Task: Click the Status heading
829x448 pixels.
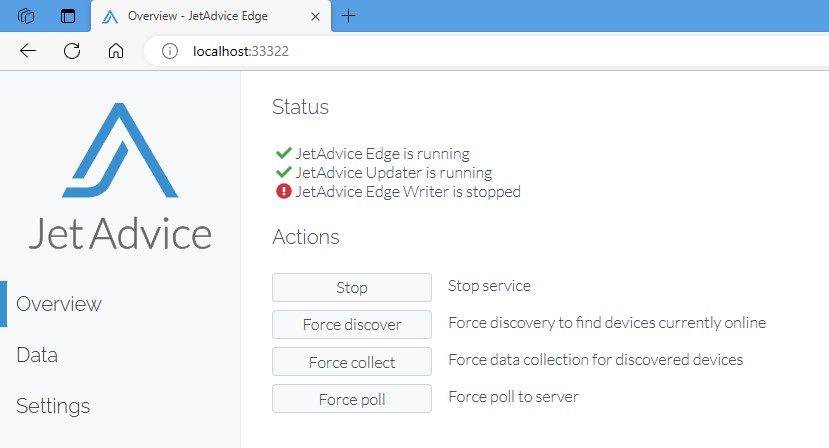Action: (300, 107)
